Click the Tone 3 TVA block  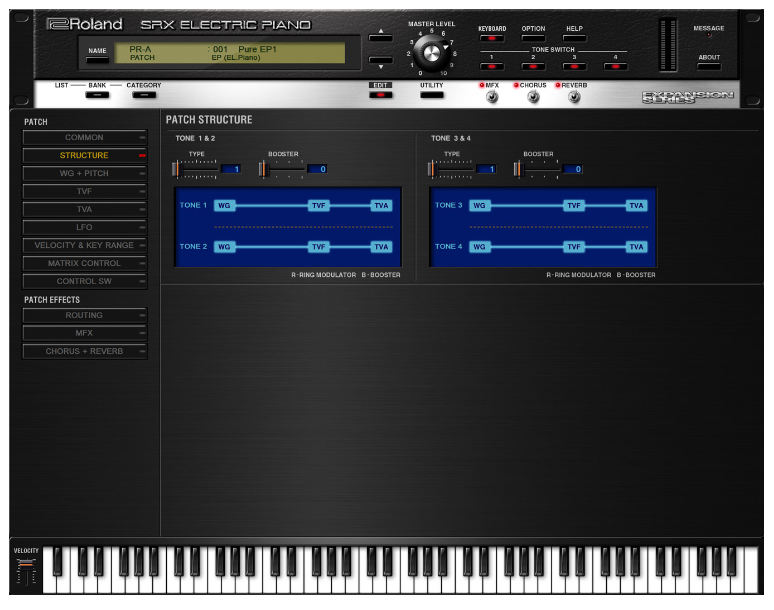pos(637,205)
